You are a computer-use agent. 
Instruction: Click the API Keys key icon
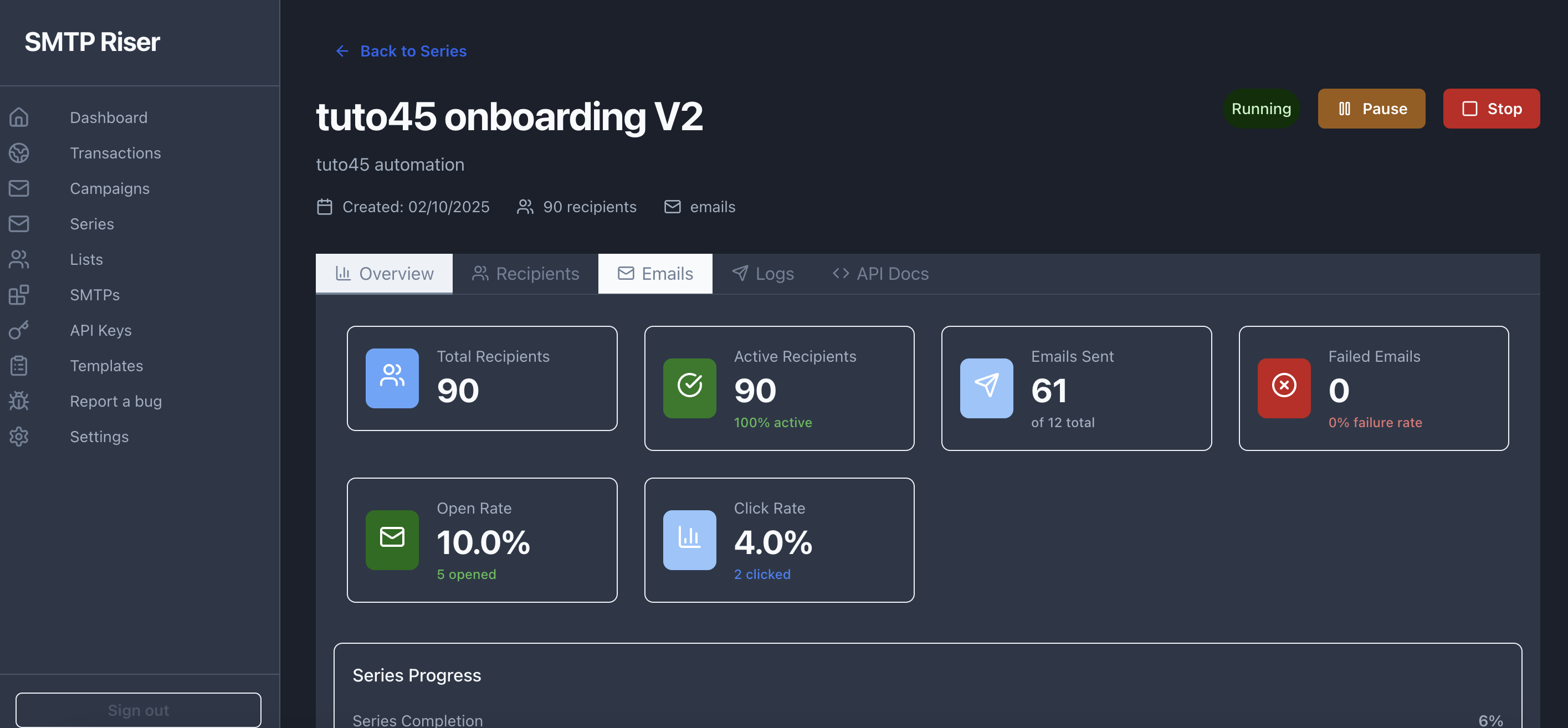(19, 330)
